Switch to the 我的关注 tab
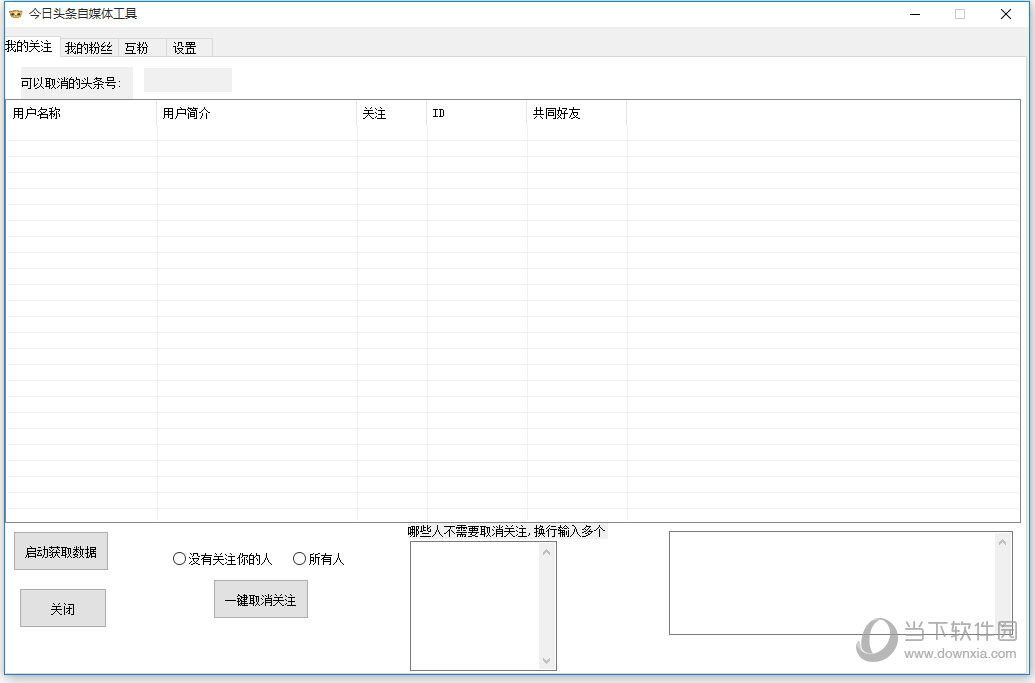This screenshot has height=683, width=1035. (29, 47)
